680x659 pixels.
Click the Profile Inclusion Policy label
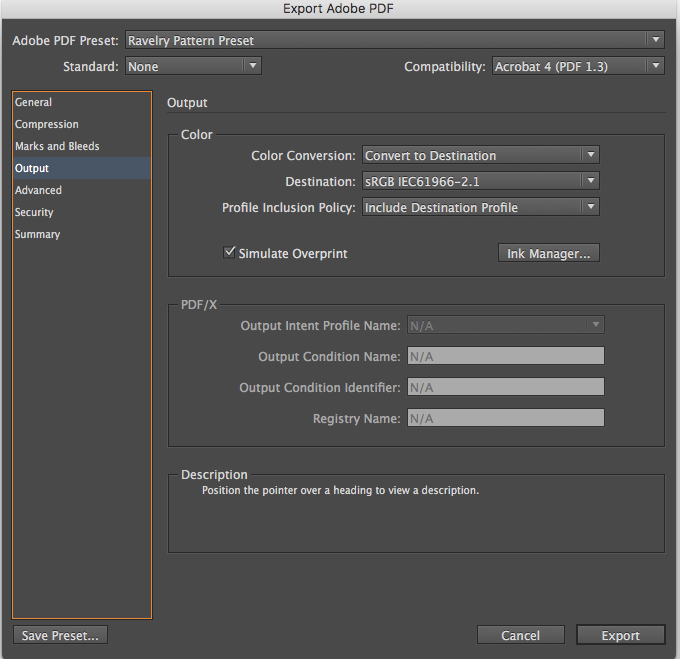click(x=289, y=207)
